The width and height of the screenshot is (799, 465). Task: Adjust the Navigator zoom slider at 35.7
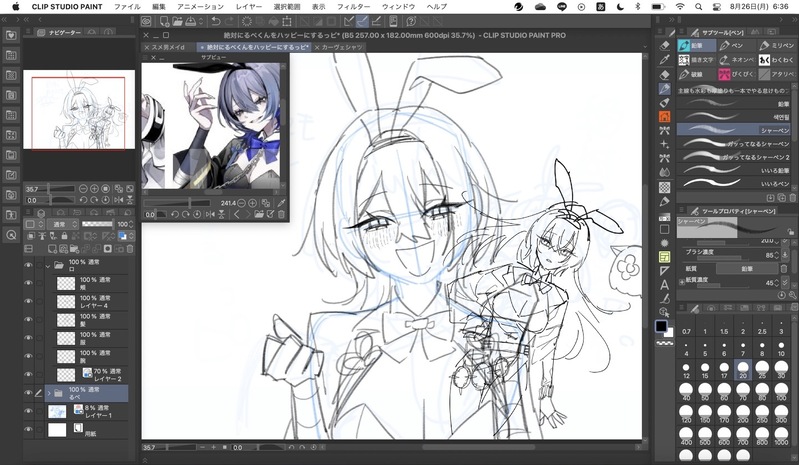[x=49, y=189]
